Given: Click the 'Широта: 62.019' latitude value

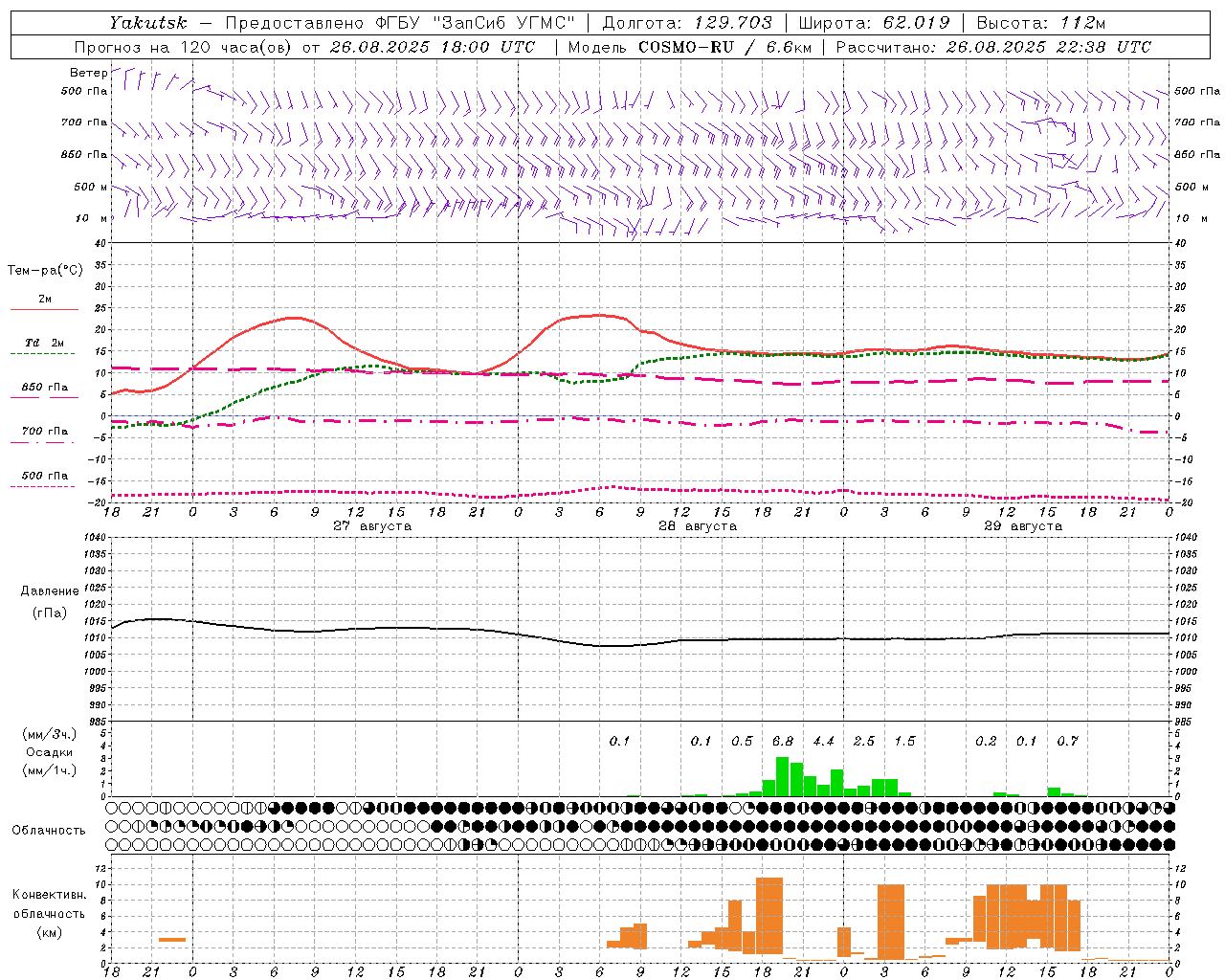Looking at the screenshot, I should pyautogui.click(x=874, y=23).
